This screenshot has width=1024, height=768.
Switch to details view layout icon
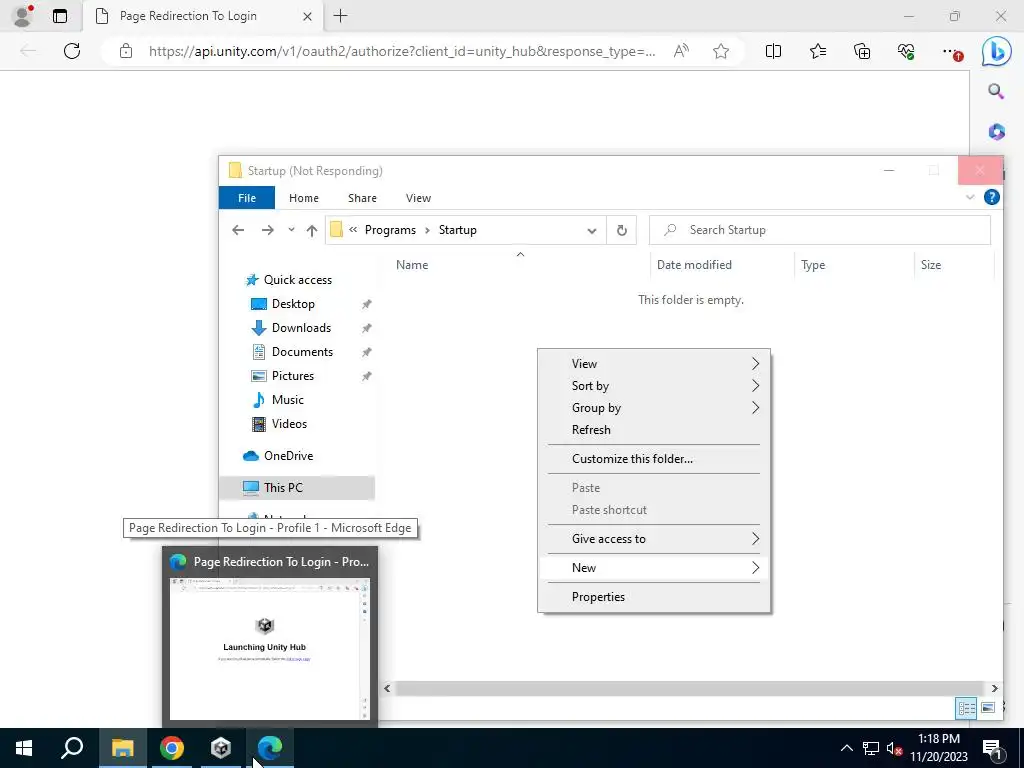tap(967, 707)
